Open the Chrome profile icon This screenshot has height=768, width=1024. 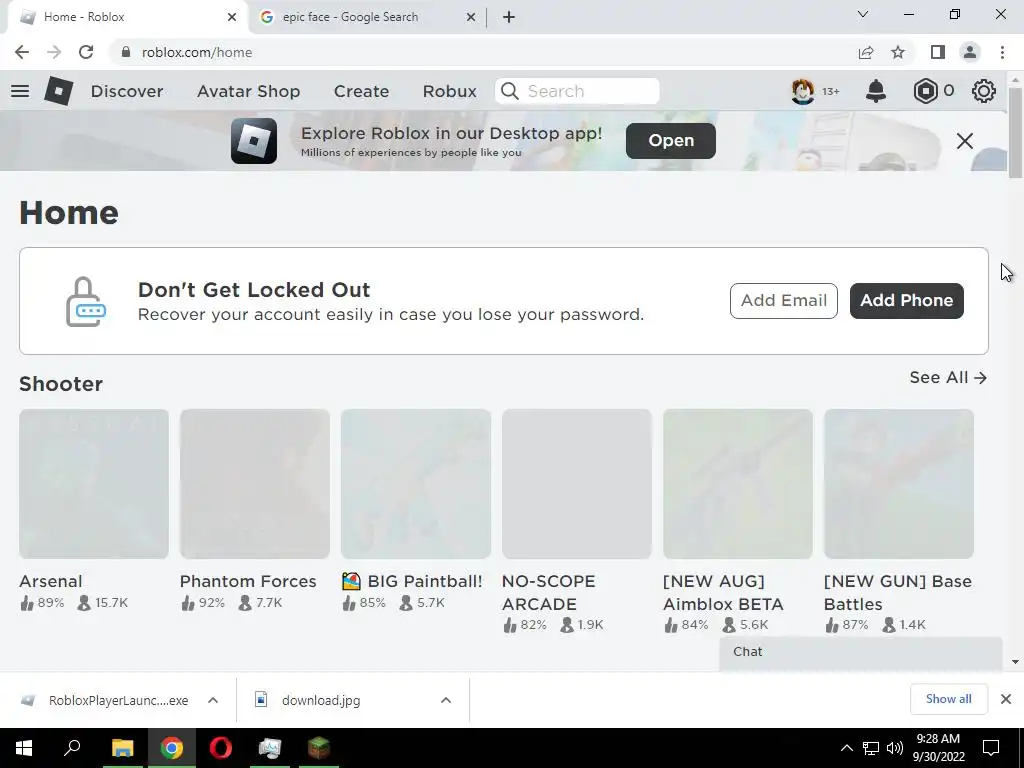point(970,52)
